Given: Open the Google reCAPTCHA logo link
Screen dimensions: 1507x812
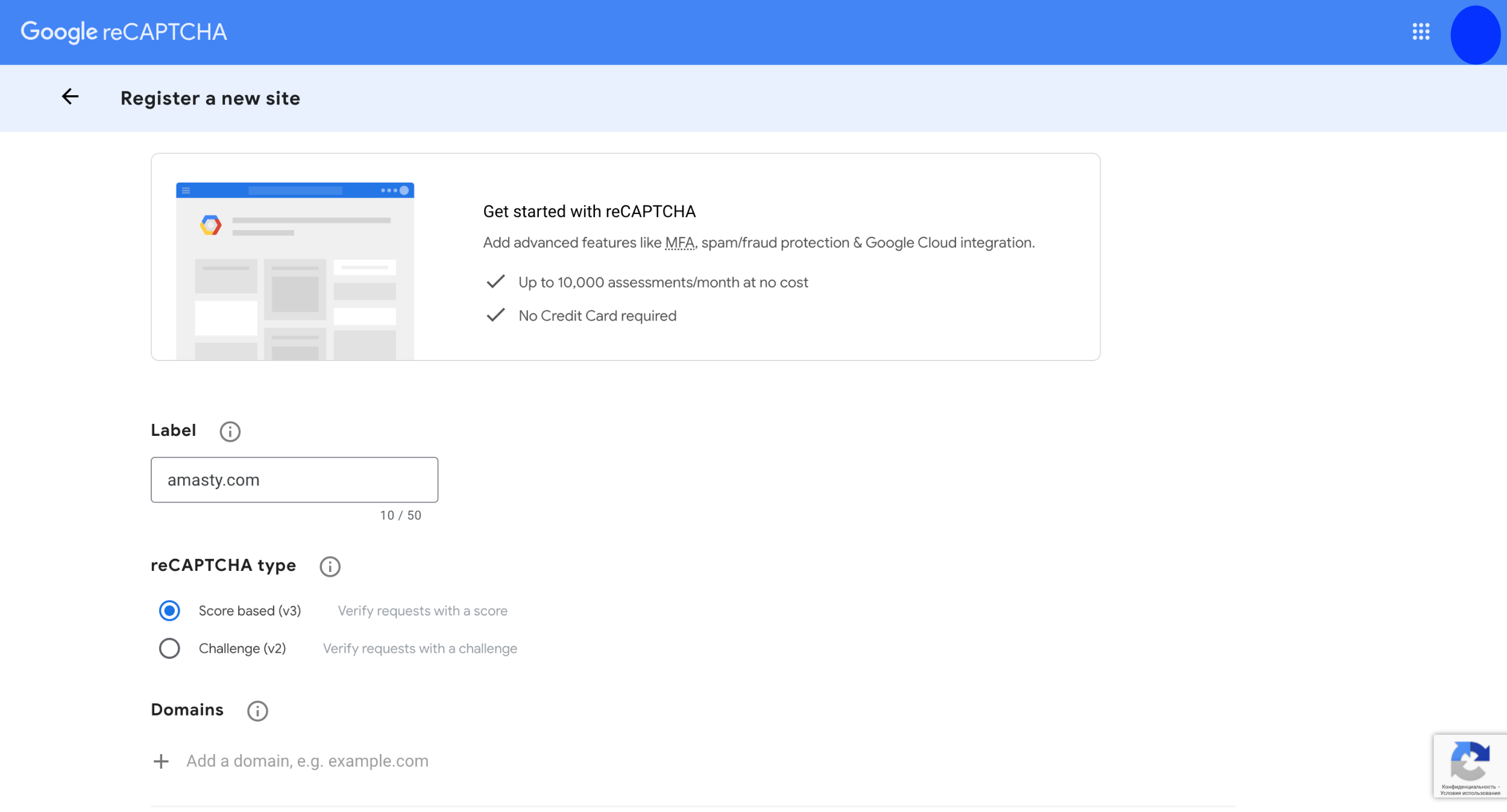Looking at the screenshot, I should pos(124,31).
